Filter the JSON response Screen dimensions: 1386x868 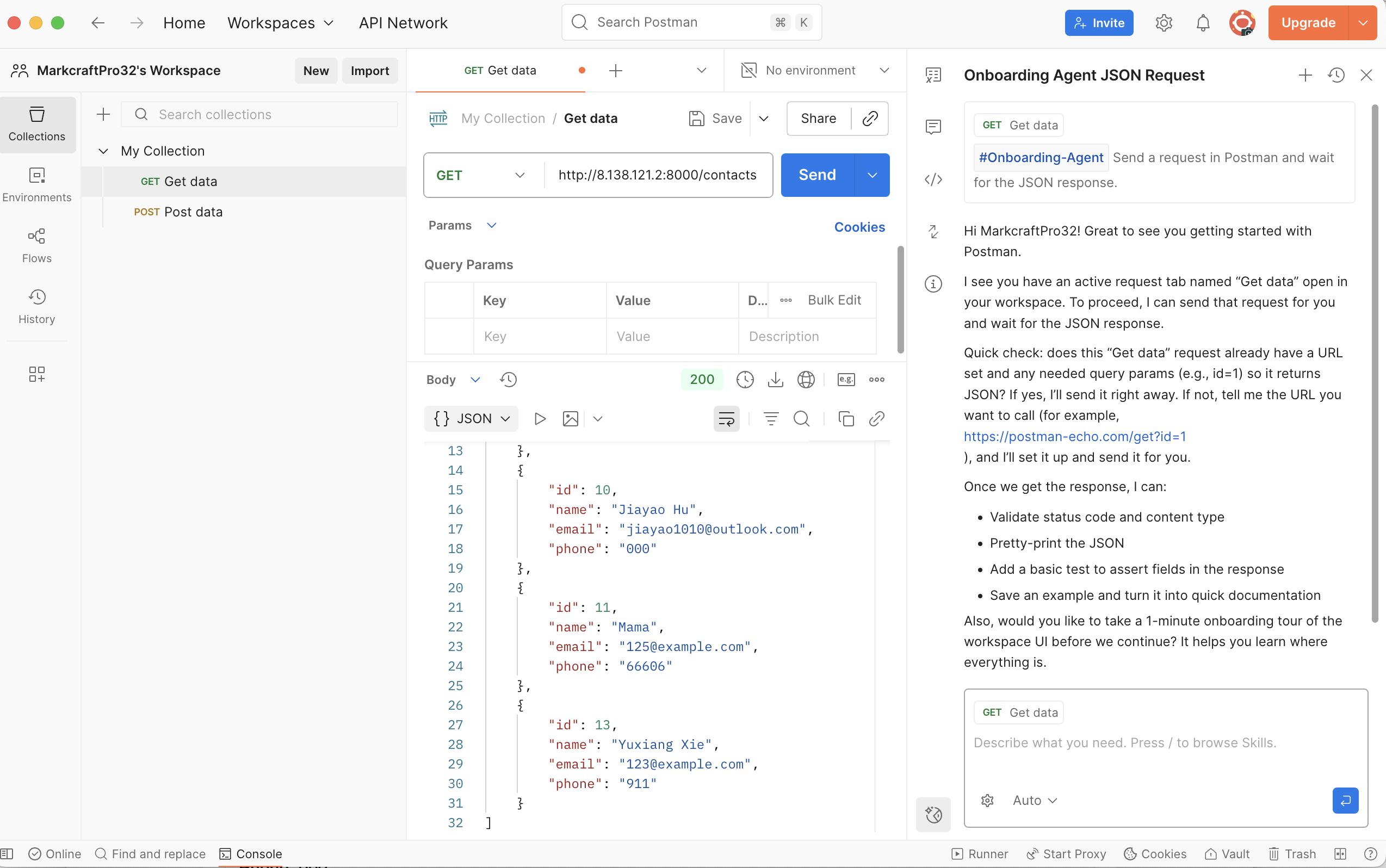[771, 419]
